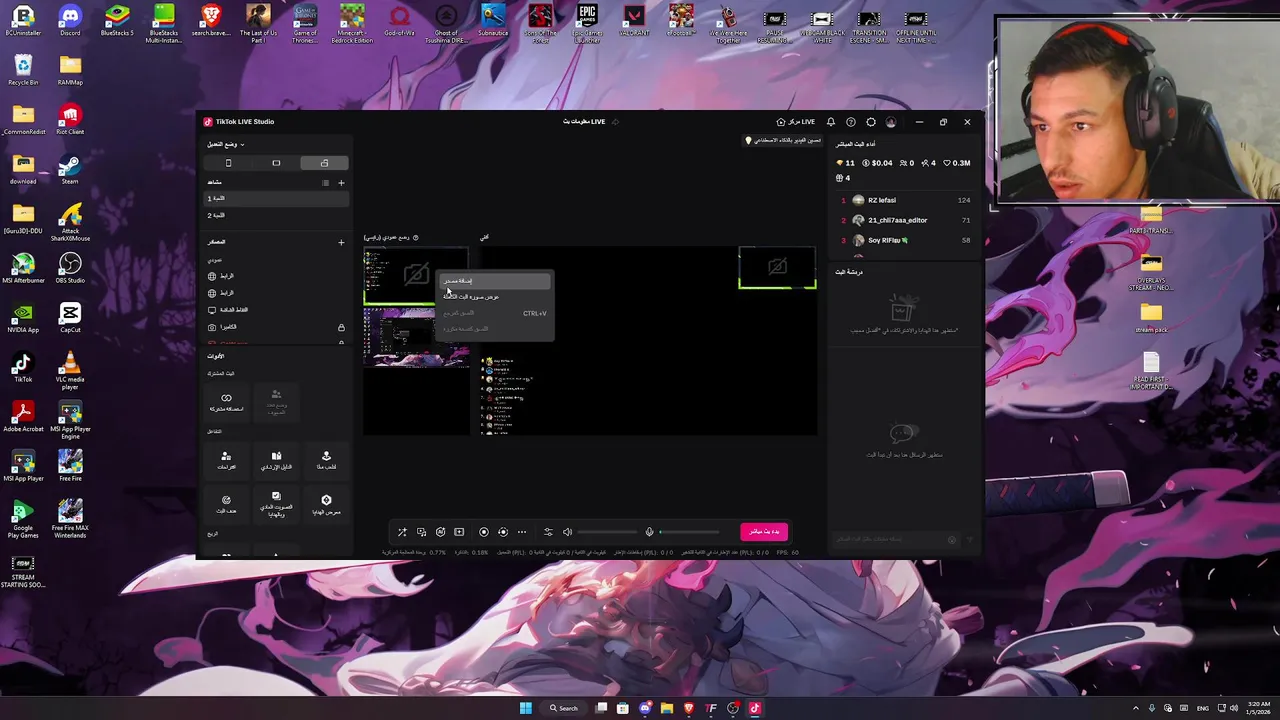Click the replay clip circle icon
This screenshot has width=1280, height=720.
(503, 532)
